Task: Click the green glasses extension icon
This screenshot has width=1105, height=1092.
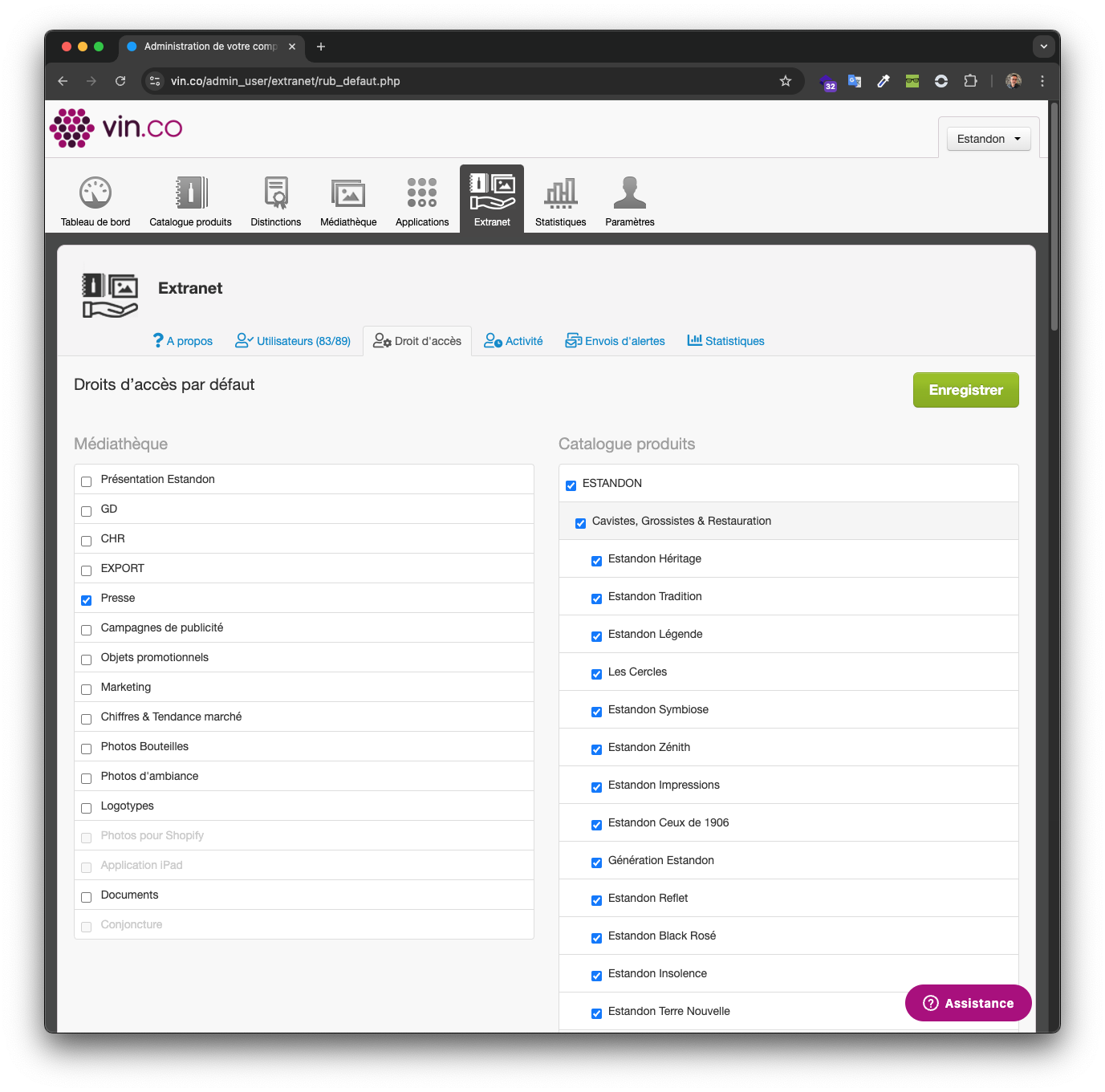Action: pos(912,81)
